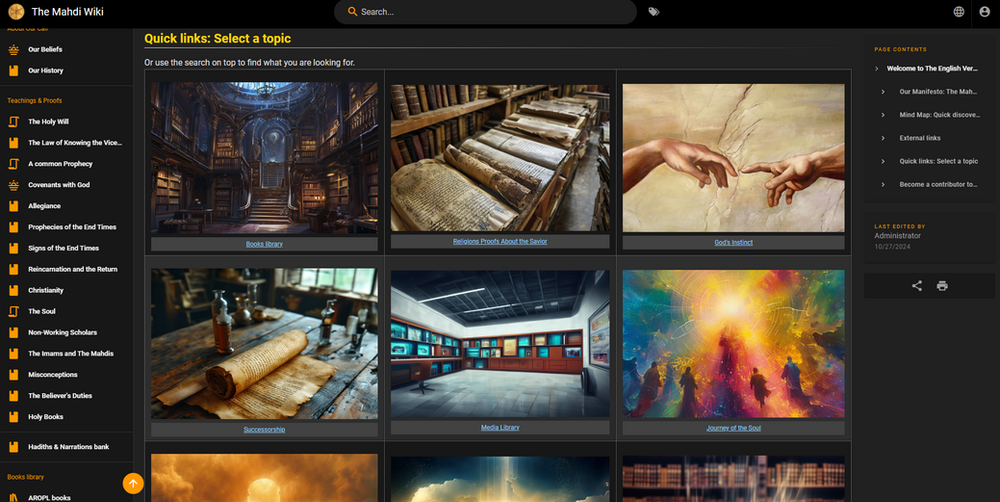Jump to Mind Map: Quick discove... section
1000x502 pixels.
(939, 115)
